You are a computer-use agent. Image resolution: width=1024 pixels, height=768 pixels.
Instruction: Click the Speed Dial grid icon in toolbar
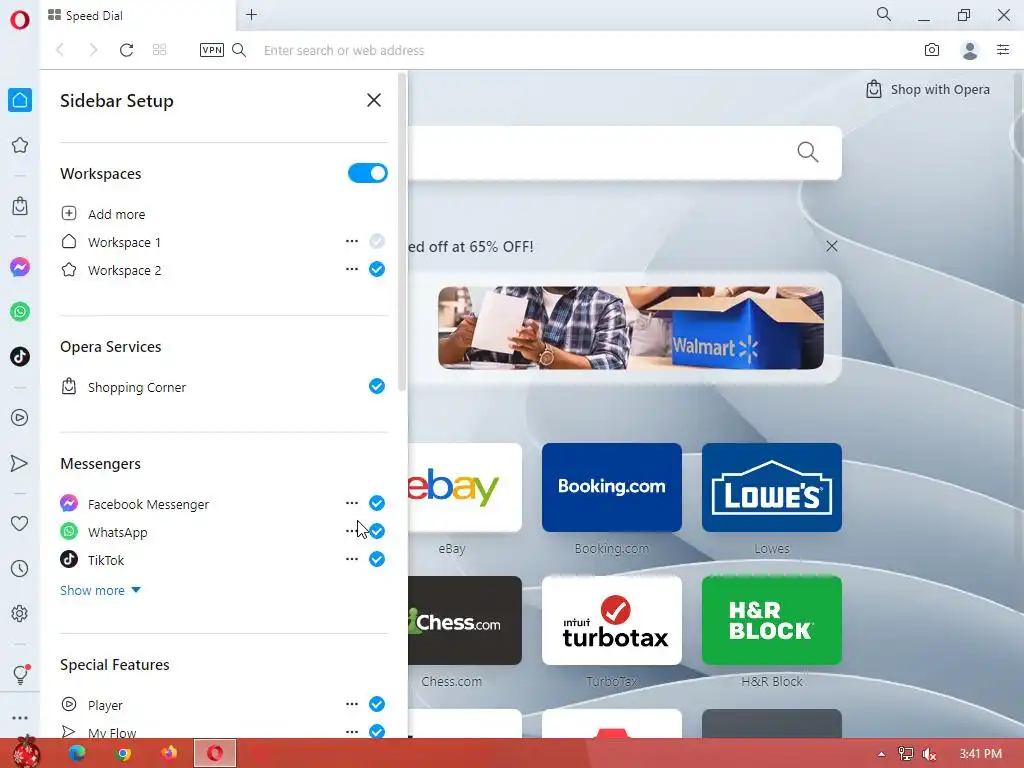[159, 50]
